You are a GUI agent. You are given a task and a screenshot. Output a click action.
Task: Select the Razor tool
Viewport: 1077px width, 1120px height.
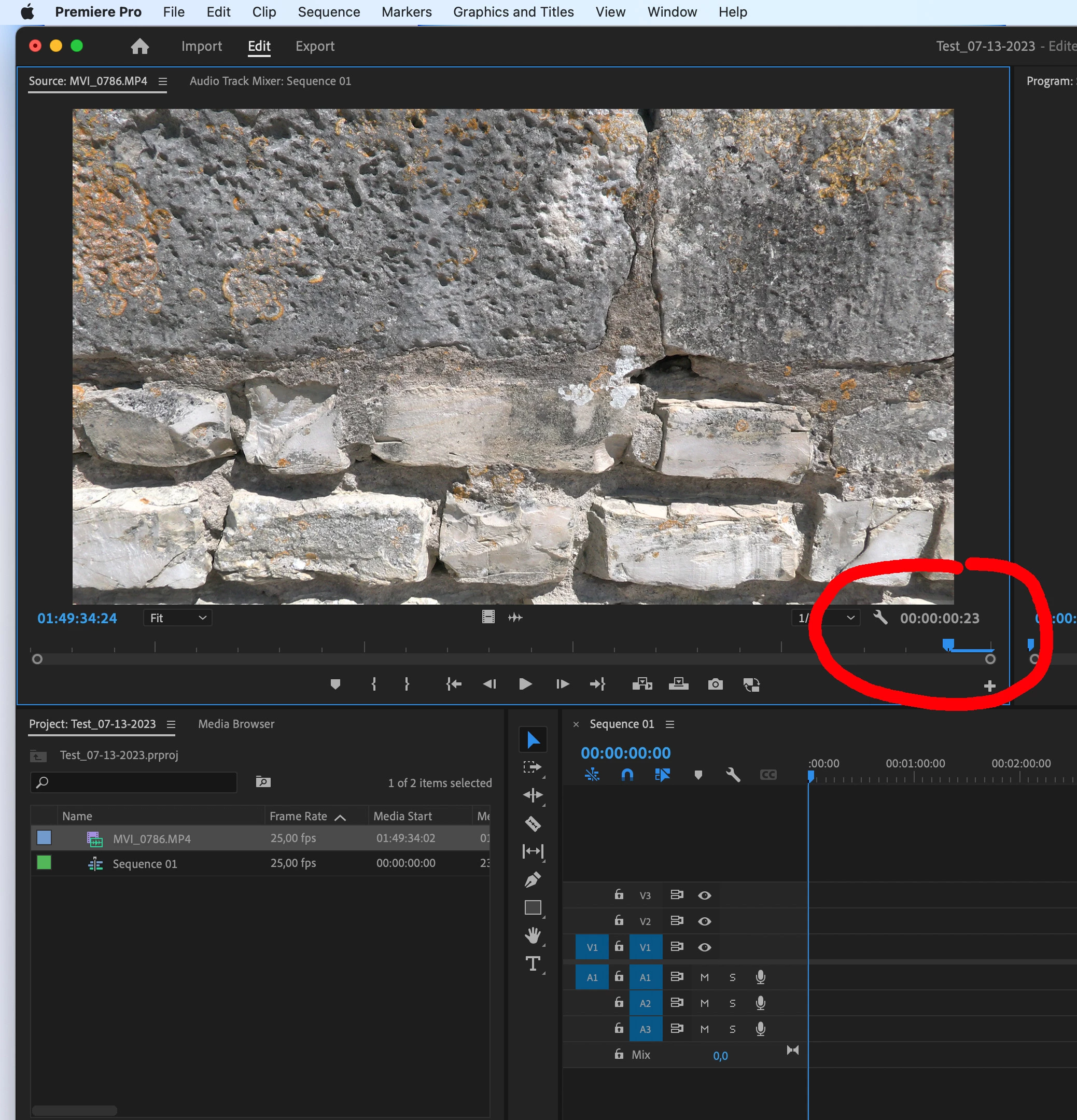pyautogui.click(x=533, y=823)
